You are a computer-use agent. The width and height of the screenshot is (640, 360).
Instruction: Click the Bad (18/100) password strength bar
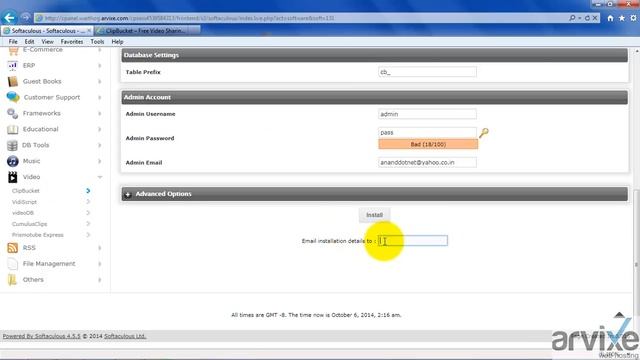click(428, 144)
